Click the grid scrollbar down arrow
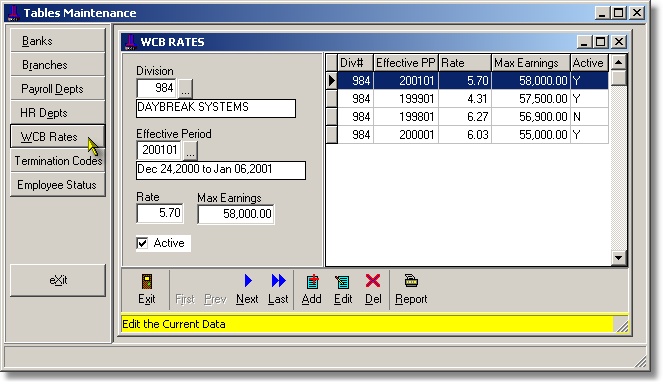The width and height of the screenshot is (663, 384). tap(619, 258)
